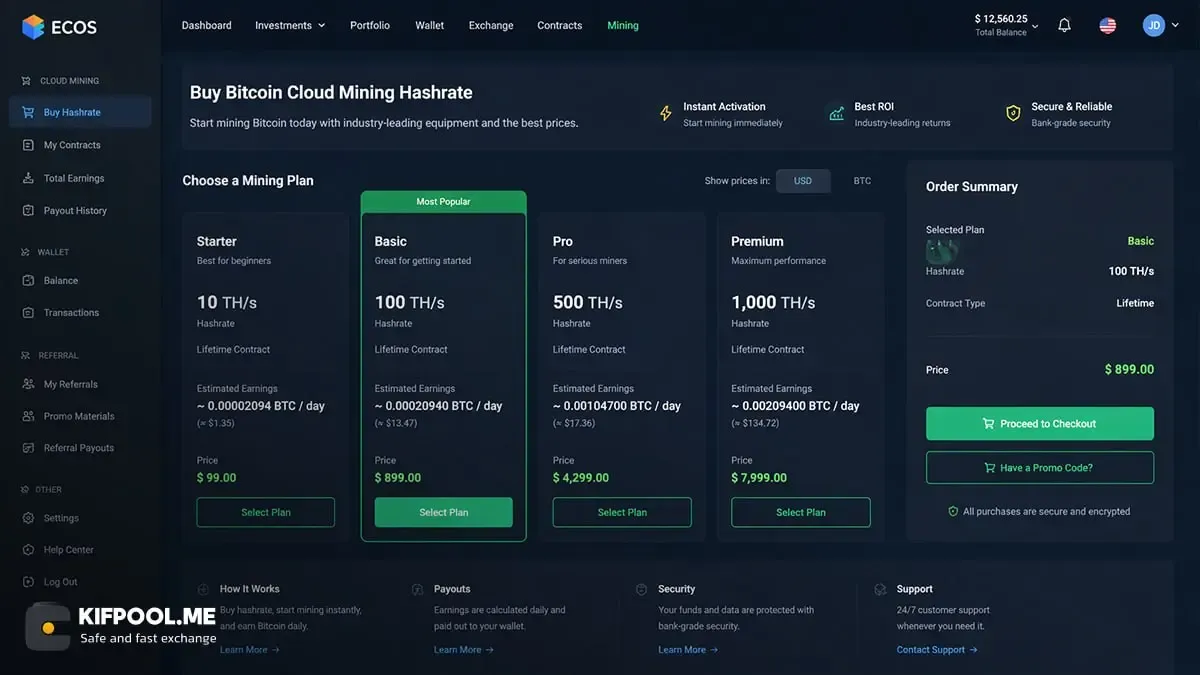Viewport: 1200px width, 675px height.
Task: Click Premium price $ 7,999.00
Action: 759,478
